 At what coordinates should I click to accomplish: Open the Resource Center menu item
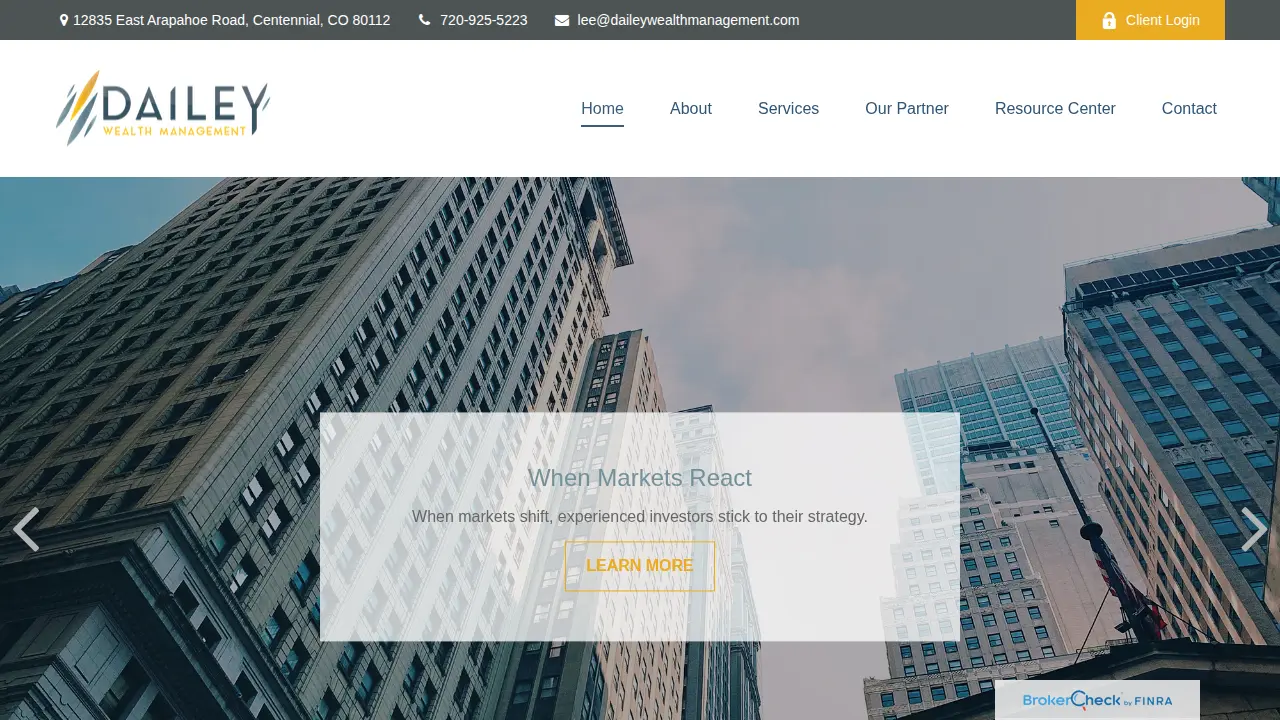pos(1055,108)
